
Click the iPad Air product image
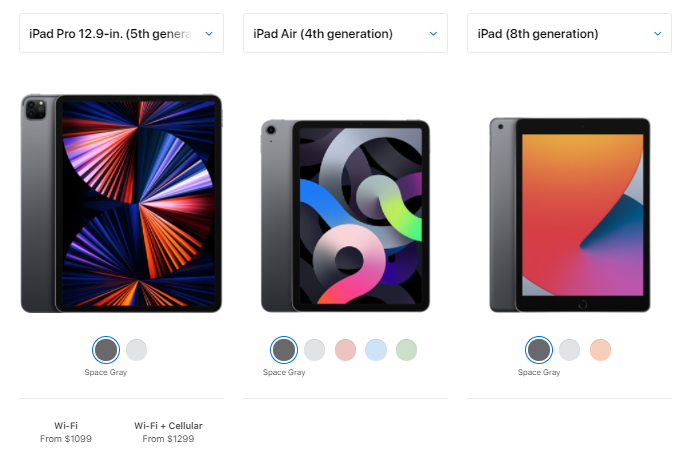click(x=345, y=216)
